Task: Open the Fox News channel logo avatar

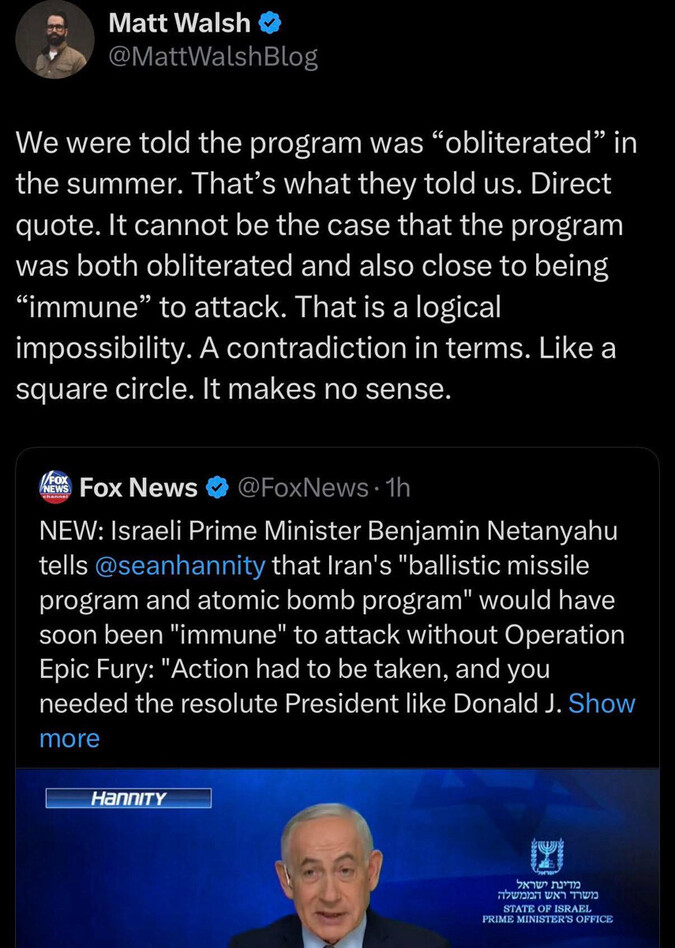Action: pos(55,486)
